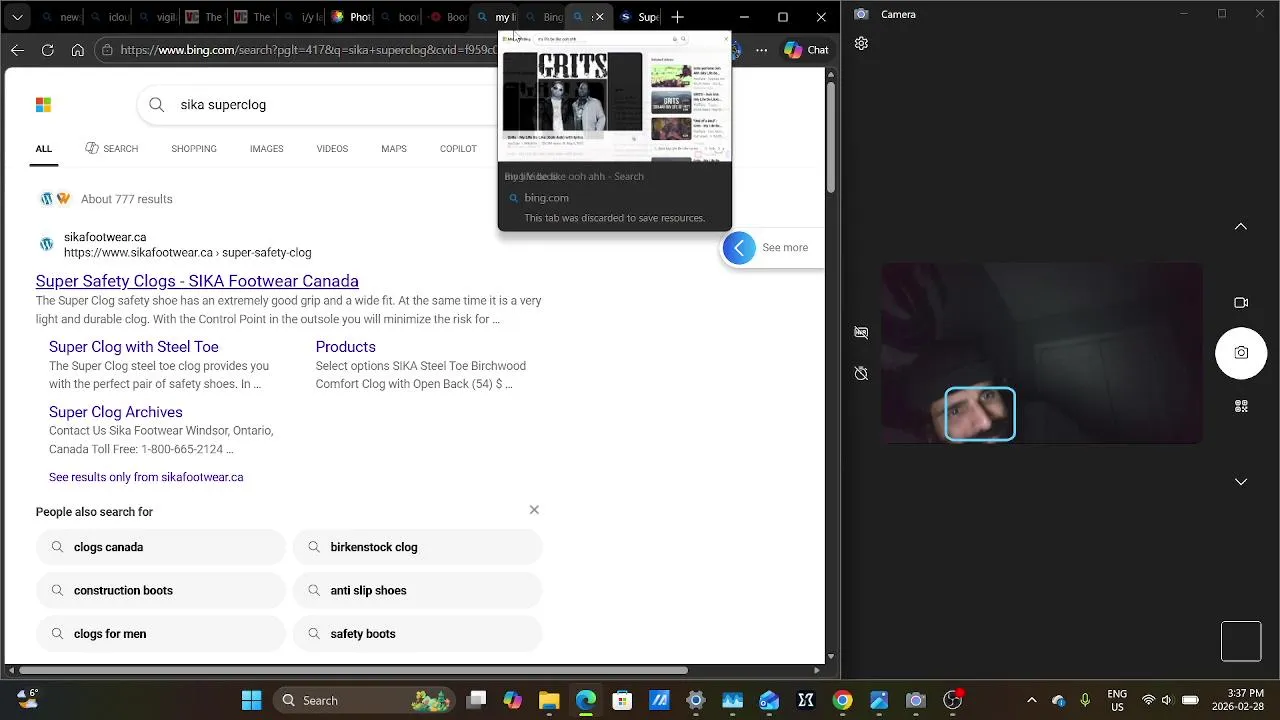
Task: Toggle the Camera photo timer
Action: [x=861, y=373]
